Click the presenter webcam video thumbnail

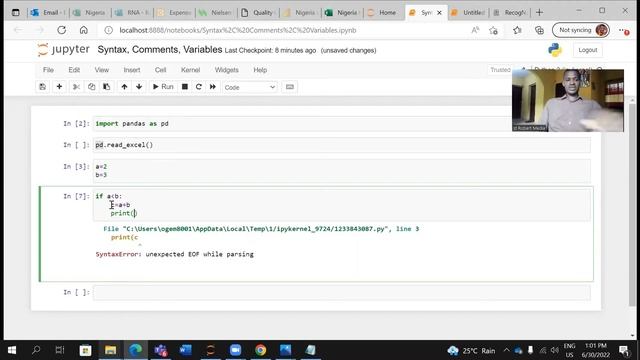pyautogui.click(x=568, y=100)
